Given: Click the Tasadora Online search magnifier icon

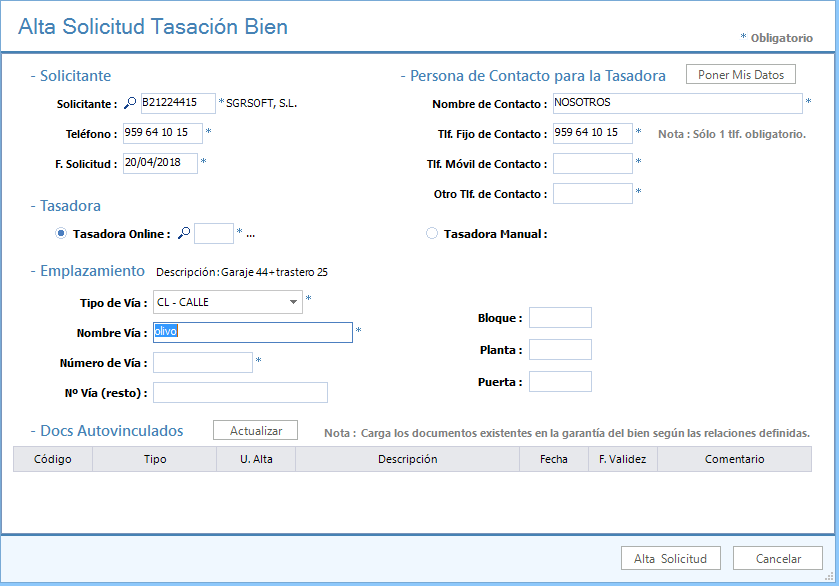Looking at the screenshot, I should pyautogui.click(x=184, y=233).
